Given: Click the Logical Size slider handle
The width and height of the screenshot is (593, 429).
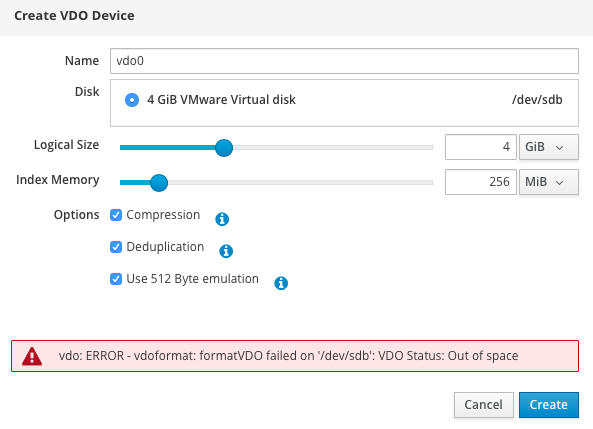Looking at the screenshot, I should [x=224, y=148].
